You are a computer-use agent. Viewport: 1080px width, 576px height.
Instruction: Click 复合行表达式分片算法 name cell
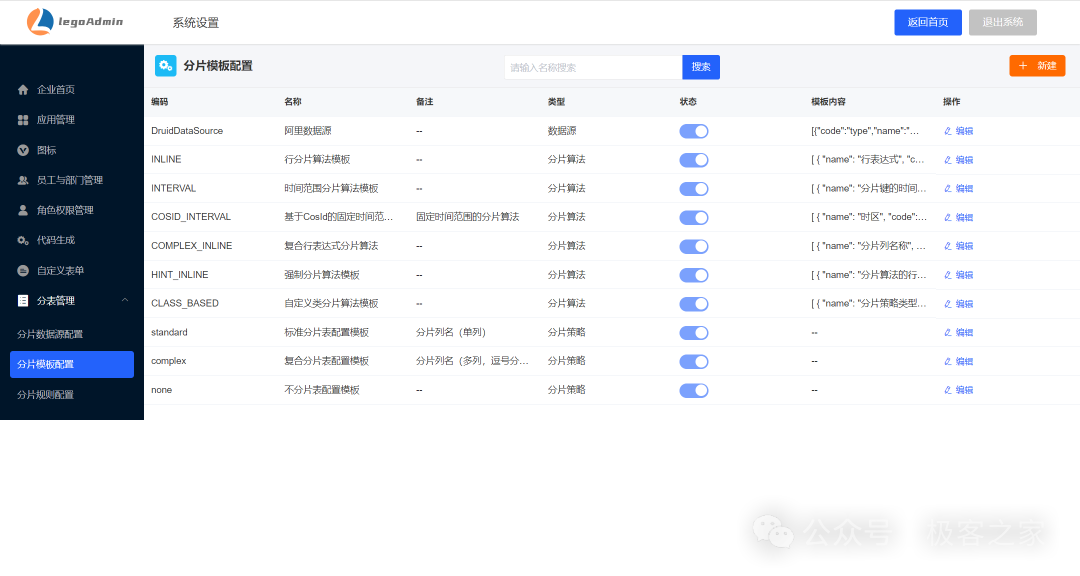[331, 246]
